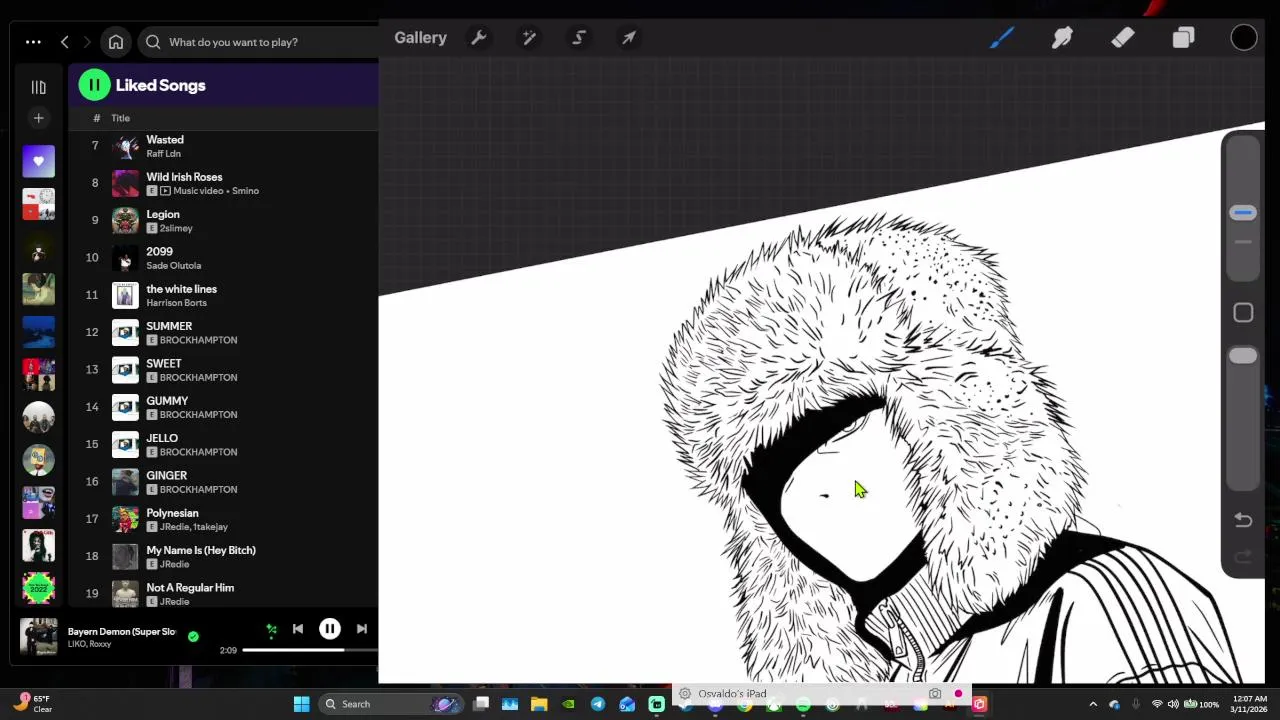
Task: Open Telegram from the taskbar
Action: click(598, 704)
